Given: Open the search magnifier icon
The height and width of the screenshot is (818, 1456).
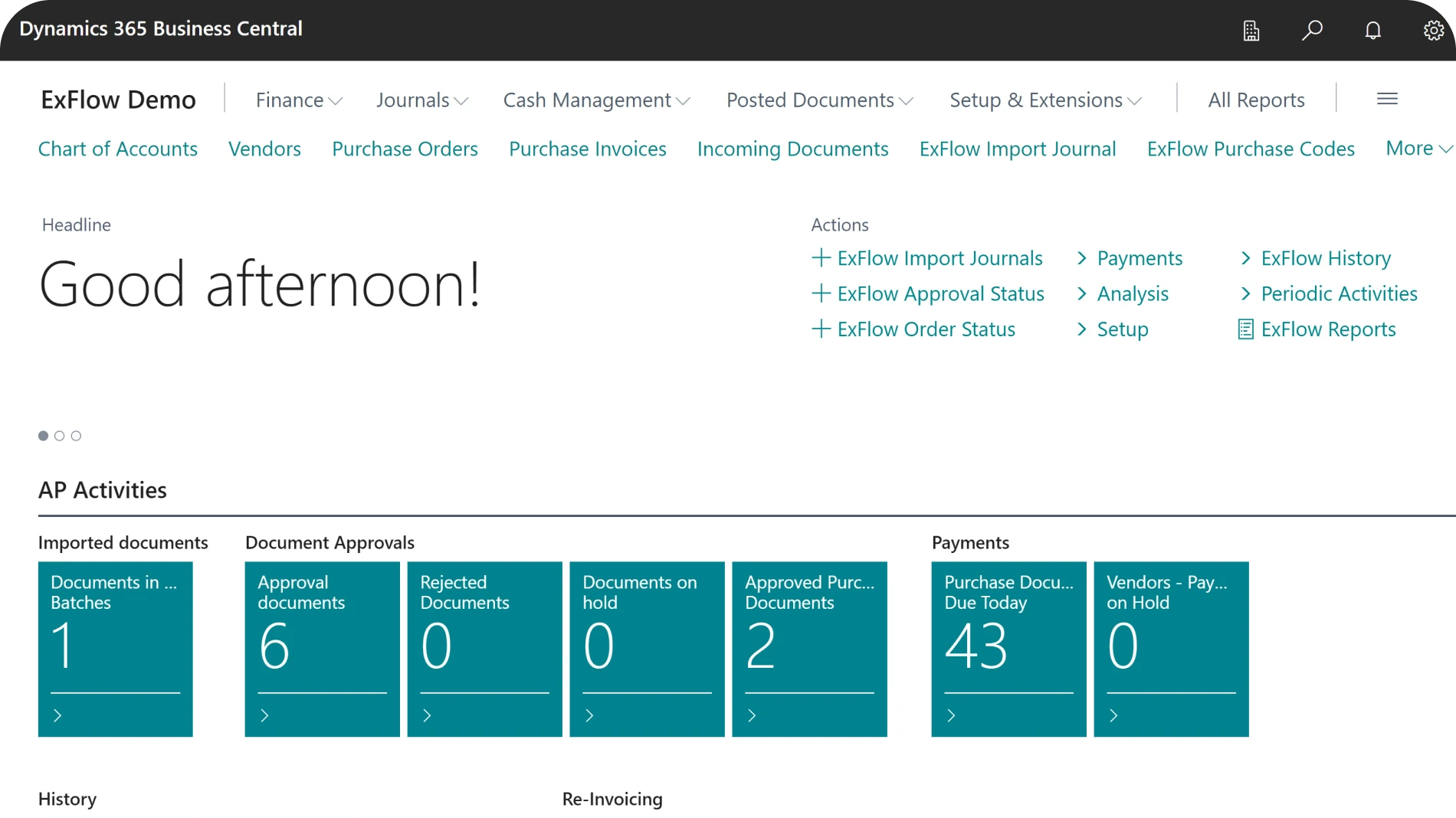Looking at the screenshot, I should point(1312,31).
